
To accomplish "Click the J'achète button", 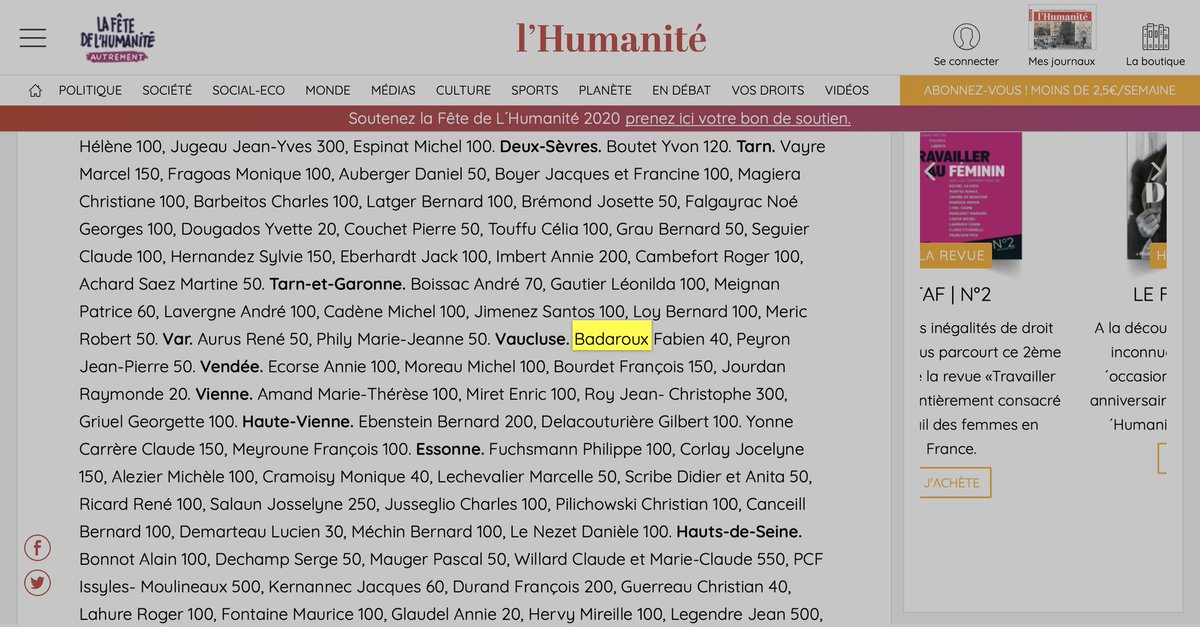I will coord(955,483).
